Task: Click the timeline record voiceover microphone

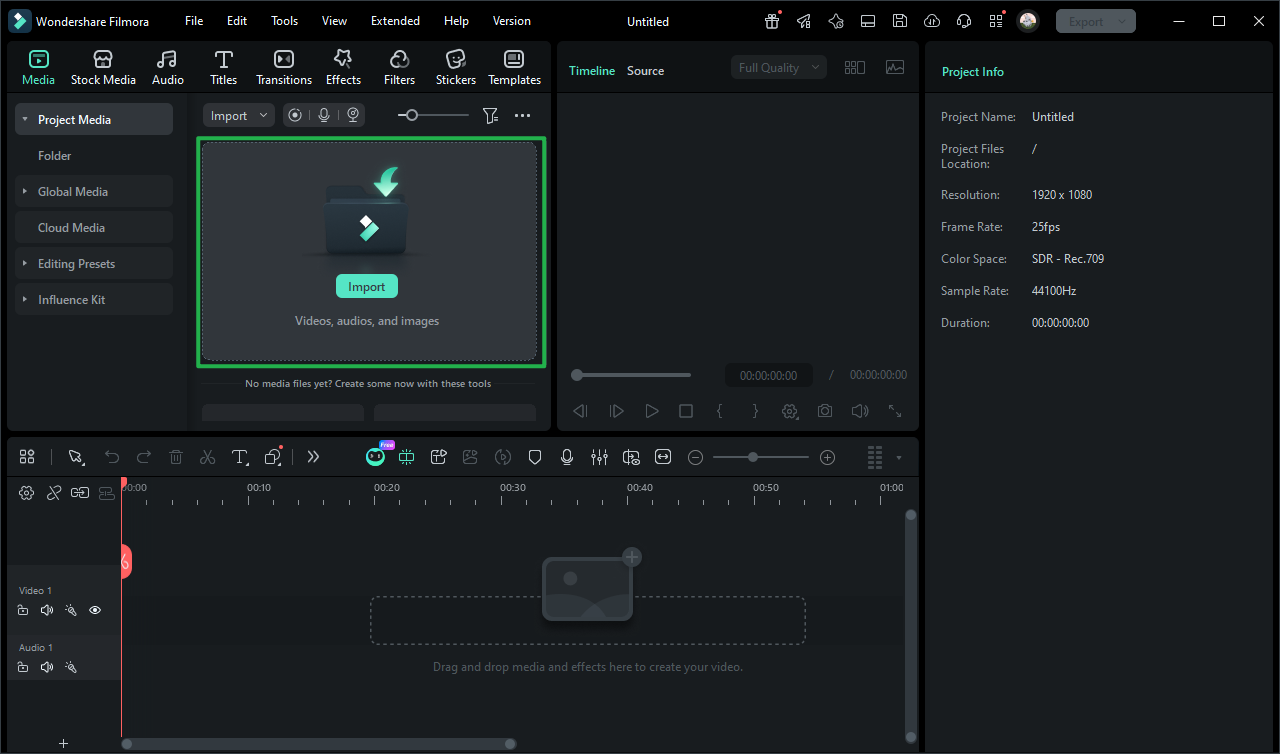Action: [567, 457]
